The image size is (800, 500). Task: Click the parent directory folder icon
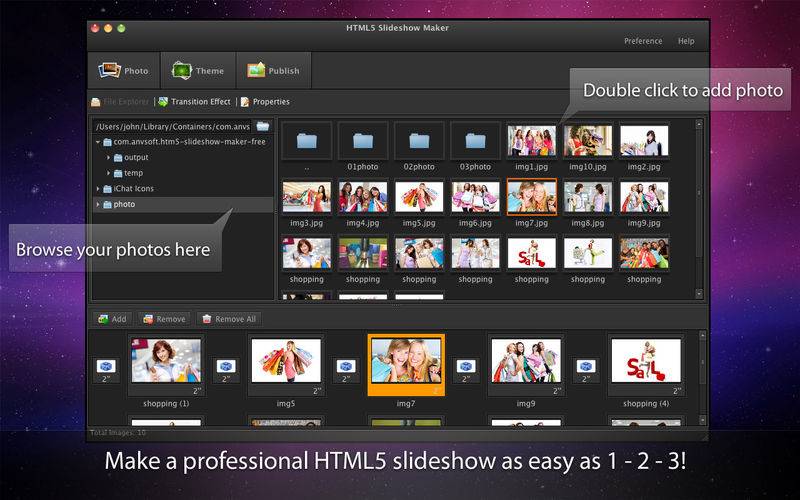[x=307, y=141]
